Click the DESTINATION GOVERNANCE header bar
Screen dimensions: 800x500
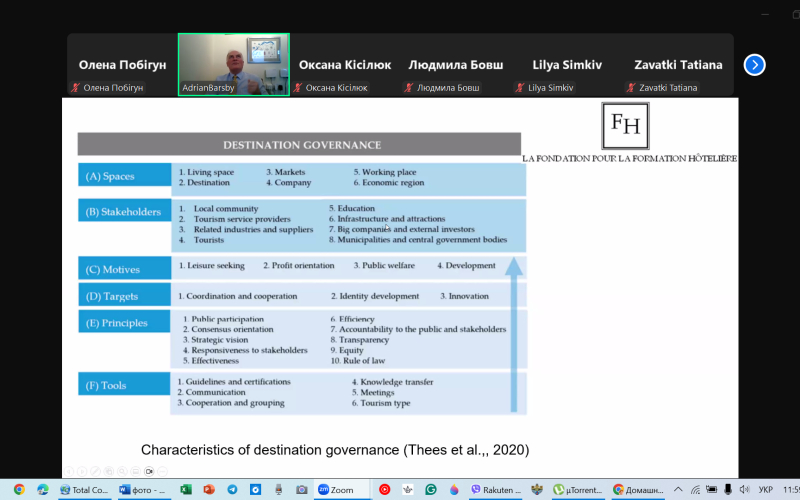tap(299, 144)
